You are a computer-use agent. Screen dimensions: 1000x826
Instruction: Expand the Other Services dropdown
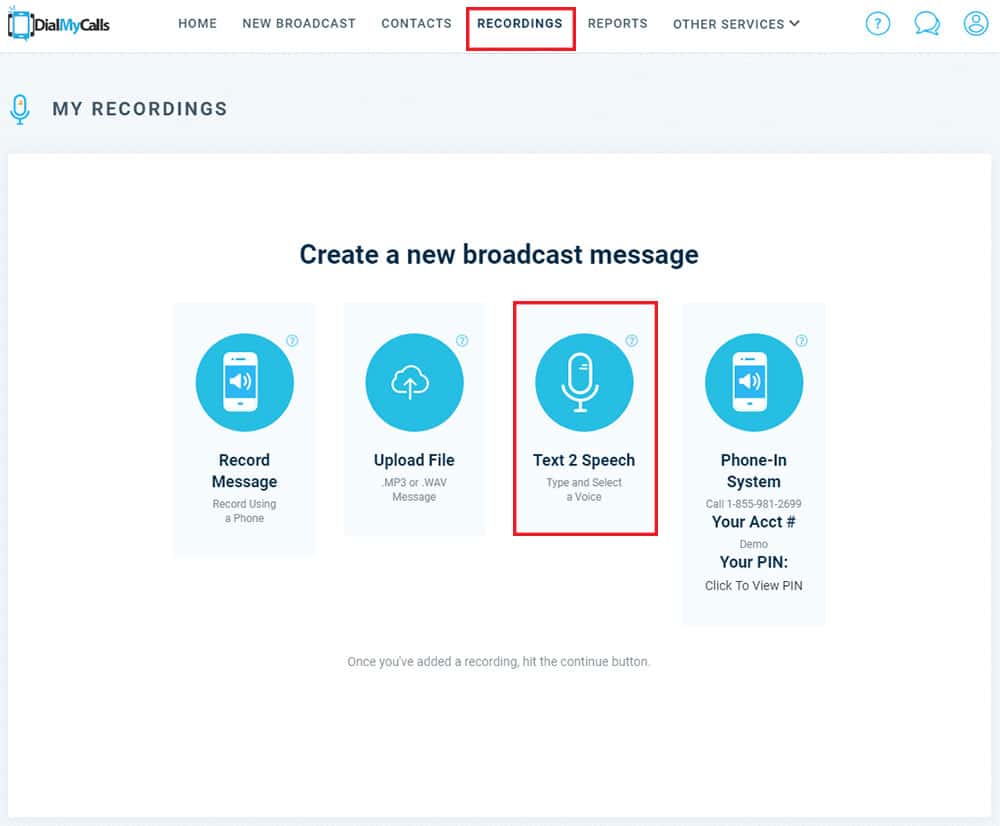coord(736,24)
